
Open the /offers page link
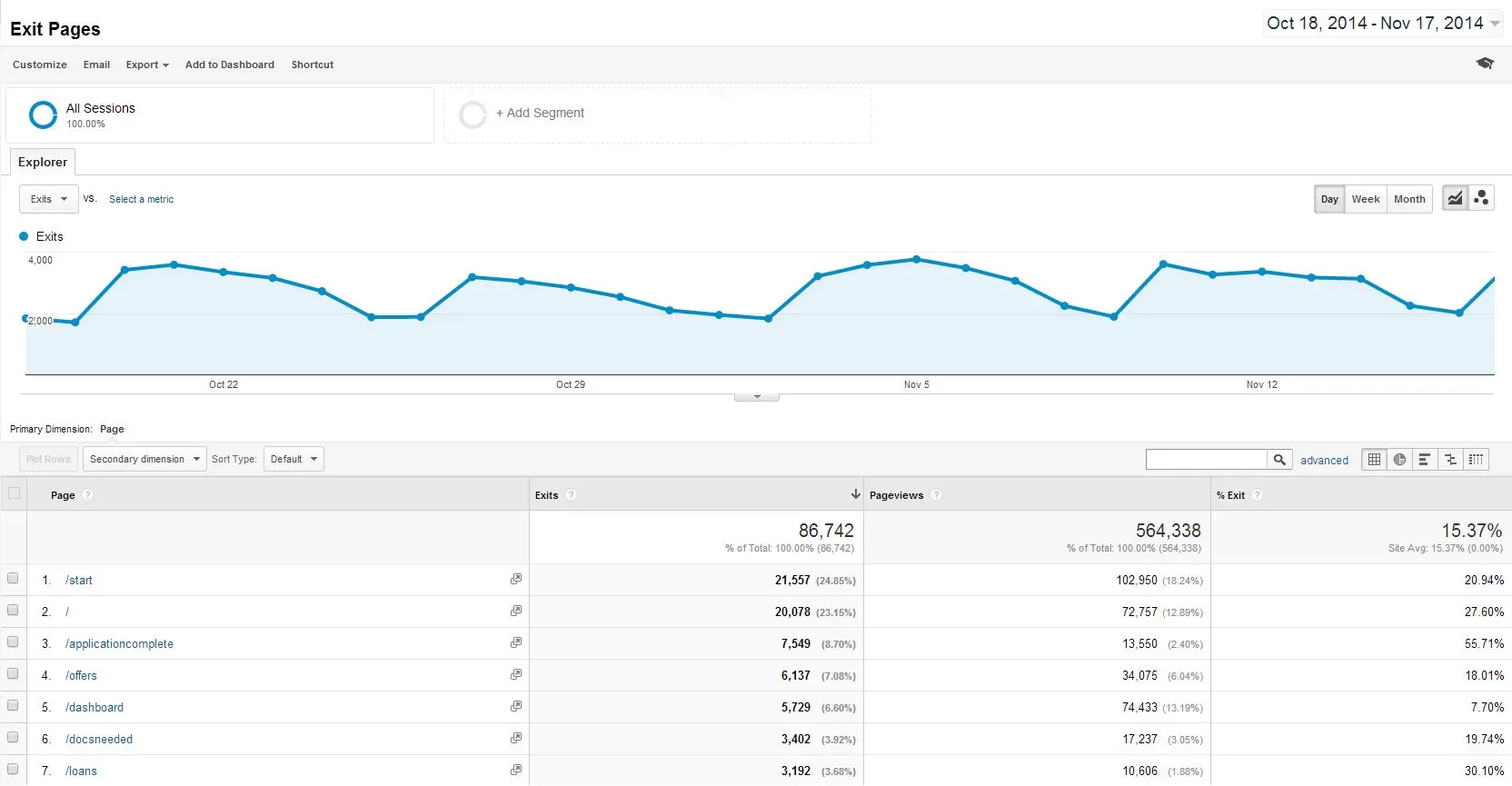tap(81, 675)
